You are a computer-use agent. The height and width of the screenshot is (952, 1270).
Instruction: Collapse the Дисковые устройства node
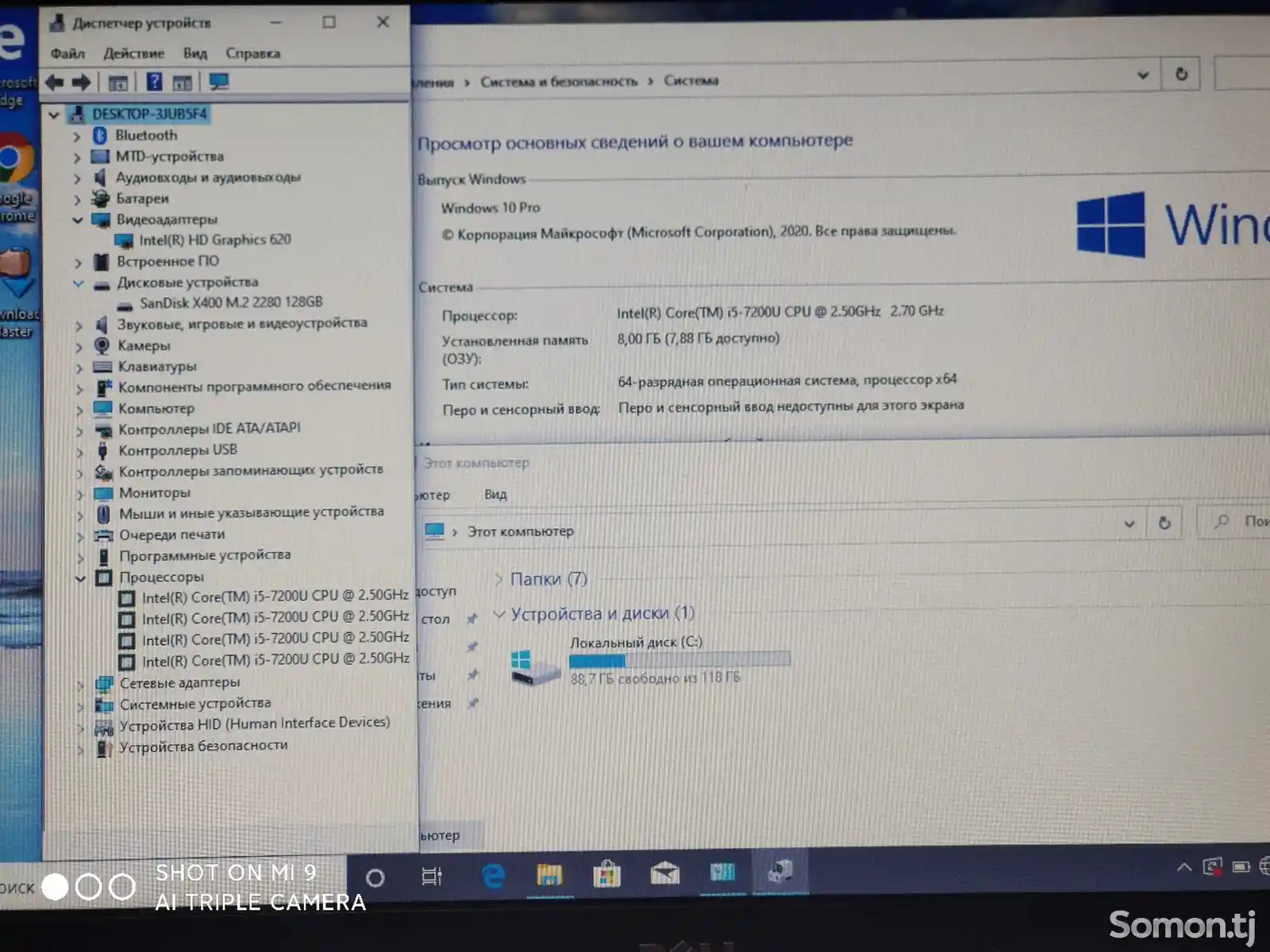pyautogui.click(x=79, y=283)
